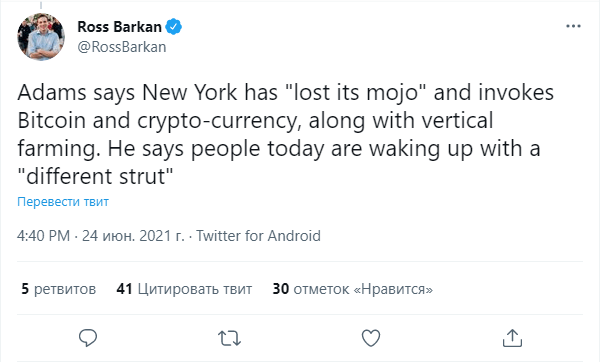
Task: Expand the three-dot more options menu
Action: 573,26
